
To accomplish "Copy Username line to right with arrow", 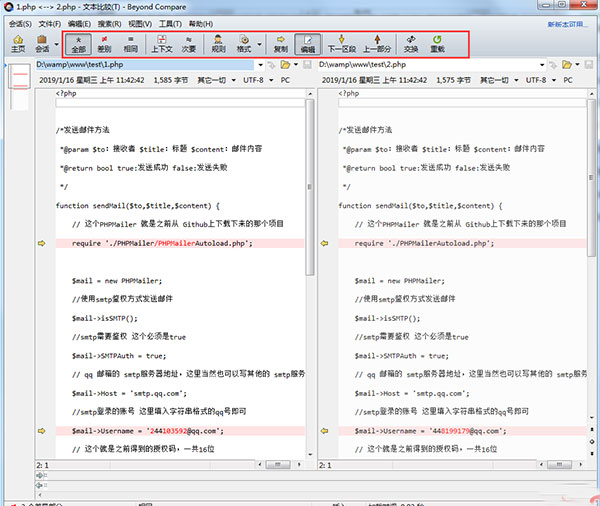I will pos(41,431).
